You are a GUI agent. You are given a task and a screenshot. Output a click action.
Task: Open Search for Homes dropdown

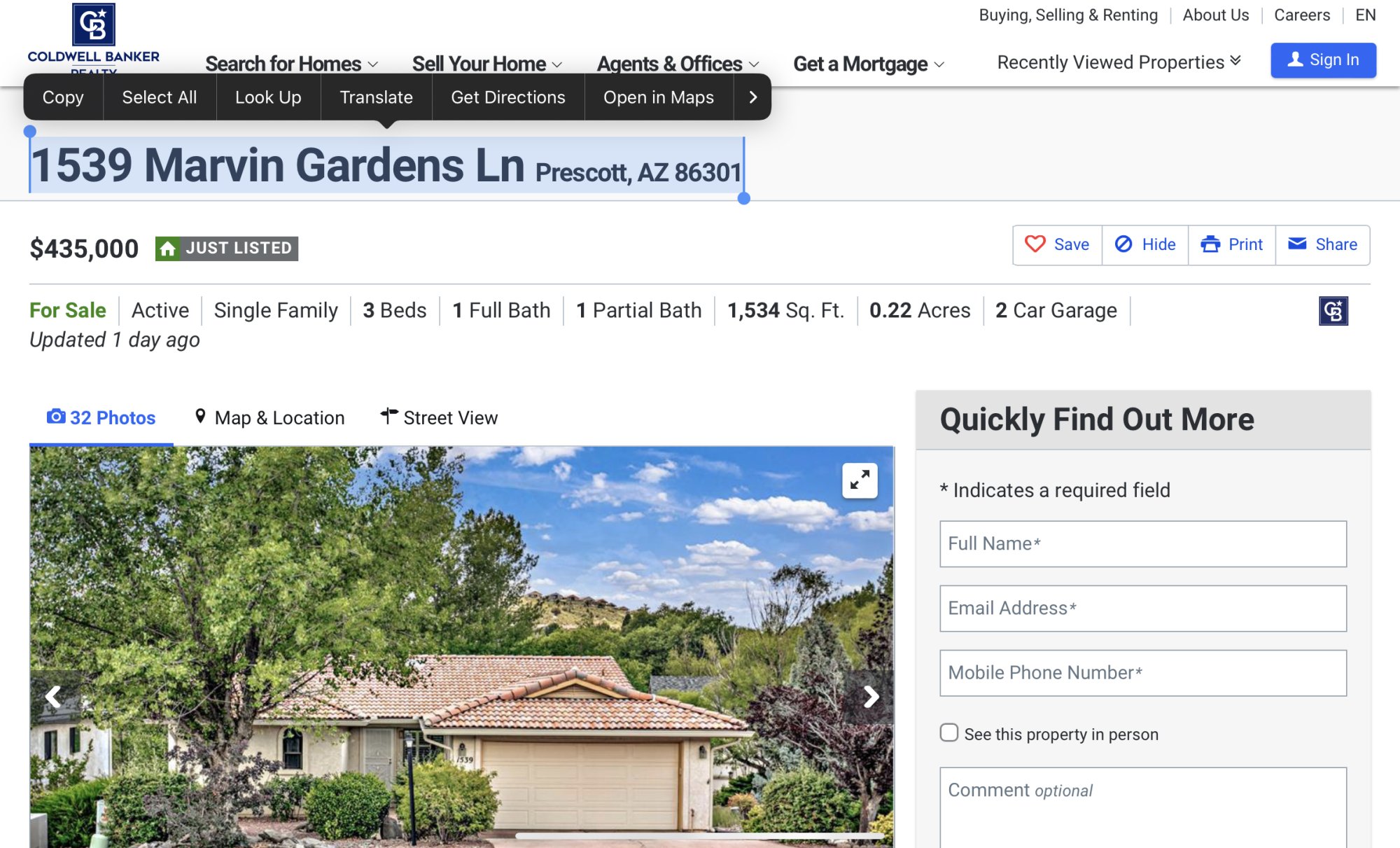pos(292,64)
